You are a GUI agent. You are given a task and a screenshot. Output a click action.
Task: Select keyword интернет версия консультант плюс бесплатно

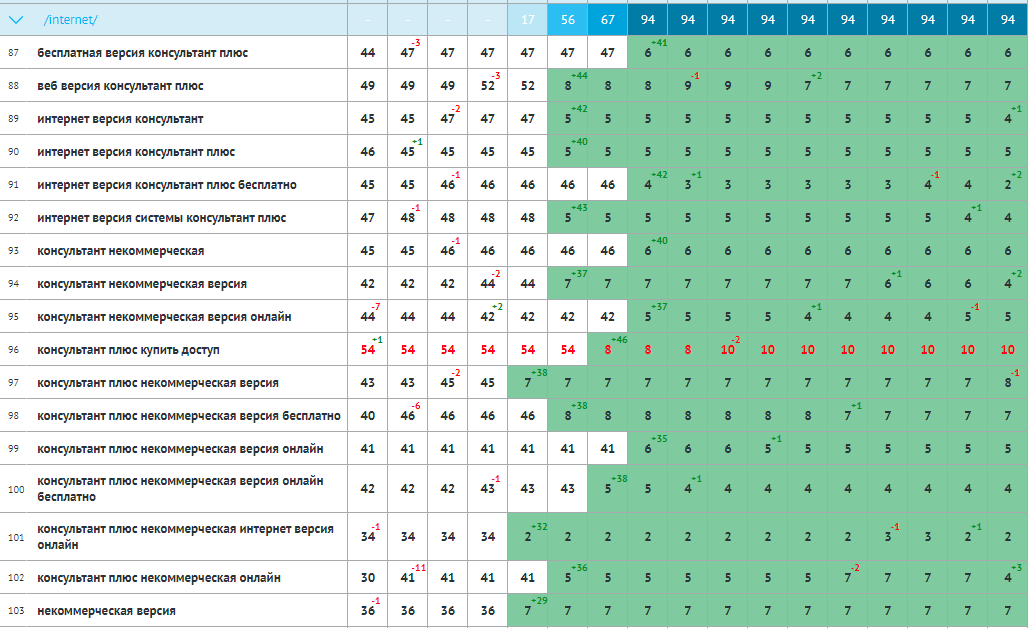click(167, 185)
